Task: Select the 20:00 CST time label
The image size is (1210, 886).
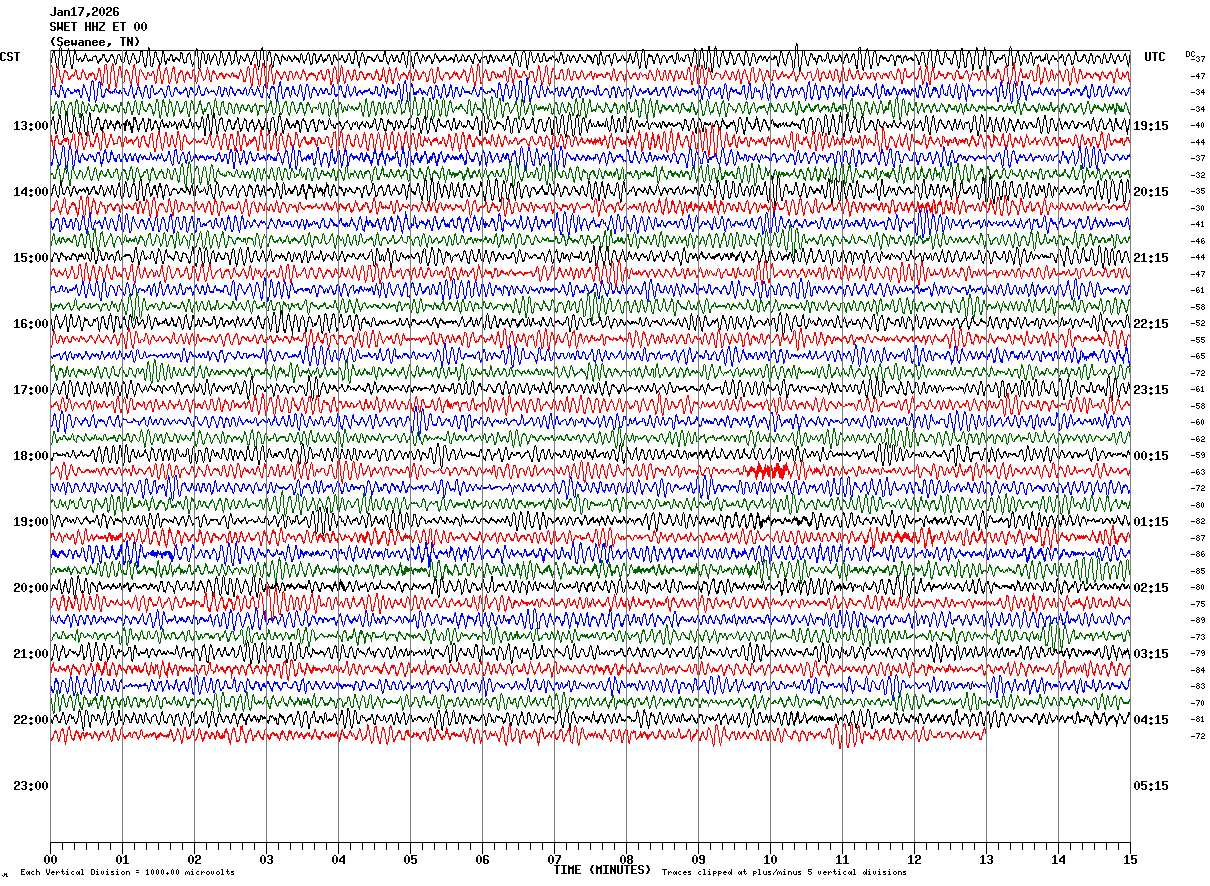Action: [x=30, y=588]
